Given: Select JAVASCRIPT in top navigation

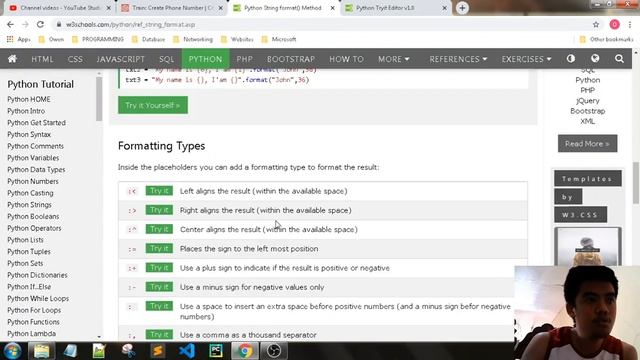Looking at the screenshot, I should (x=120, y=59).
